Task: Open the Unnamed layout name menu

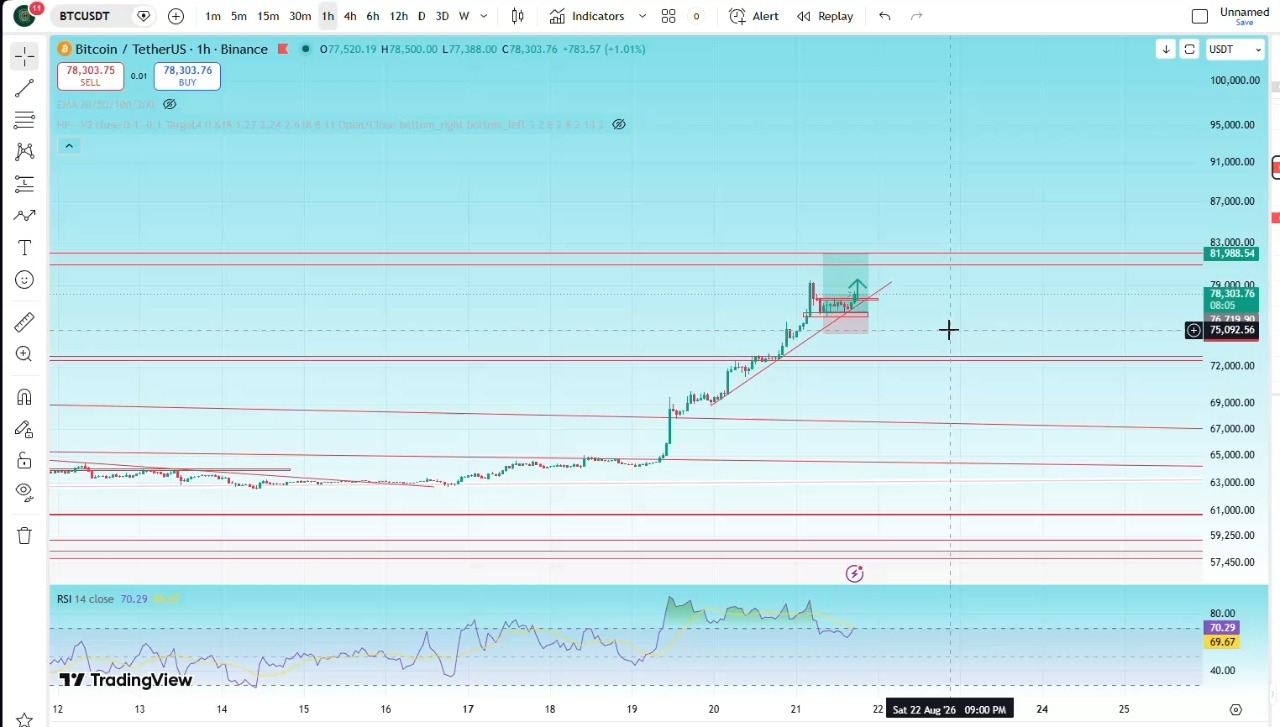Action: click(x=1244, y=12)
